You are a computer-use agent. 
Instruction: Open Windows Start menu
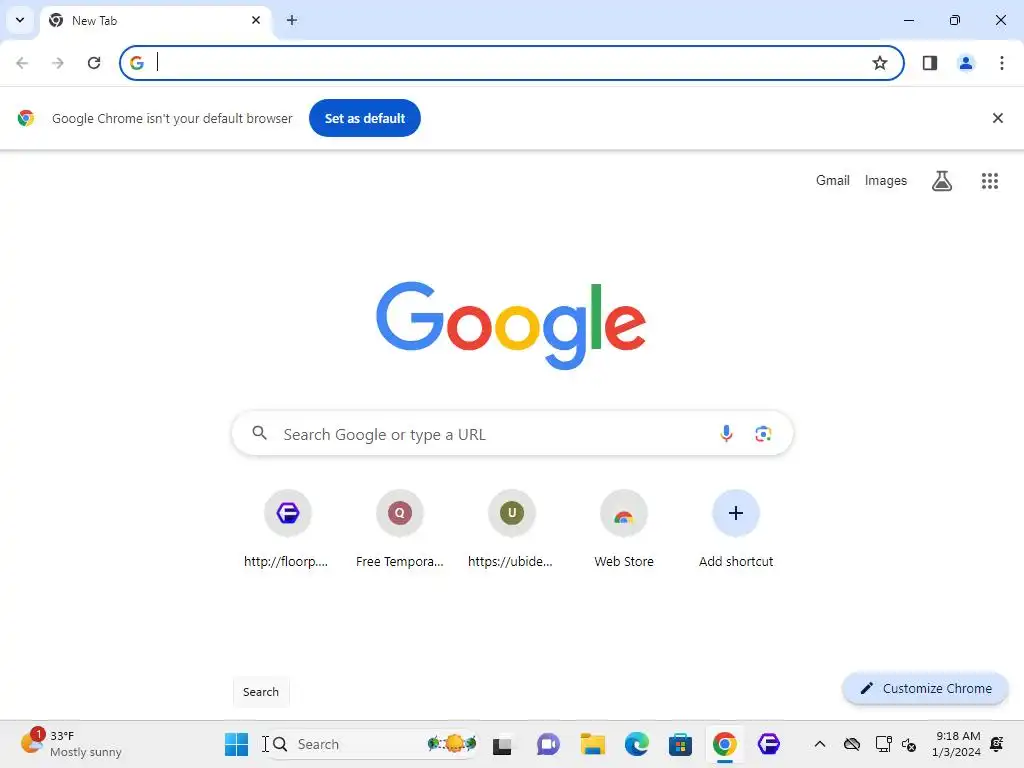pyautogui.click(x=236, y=744)
